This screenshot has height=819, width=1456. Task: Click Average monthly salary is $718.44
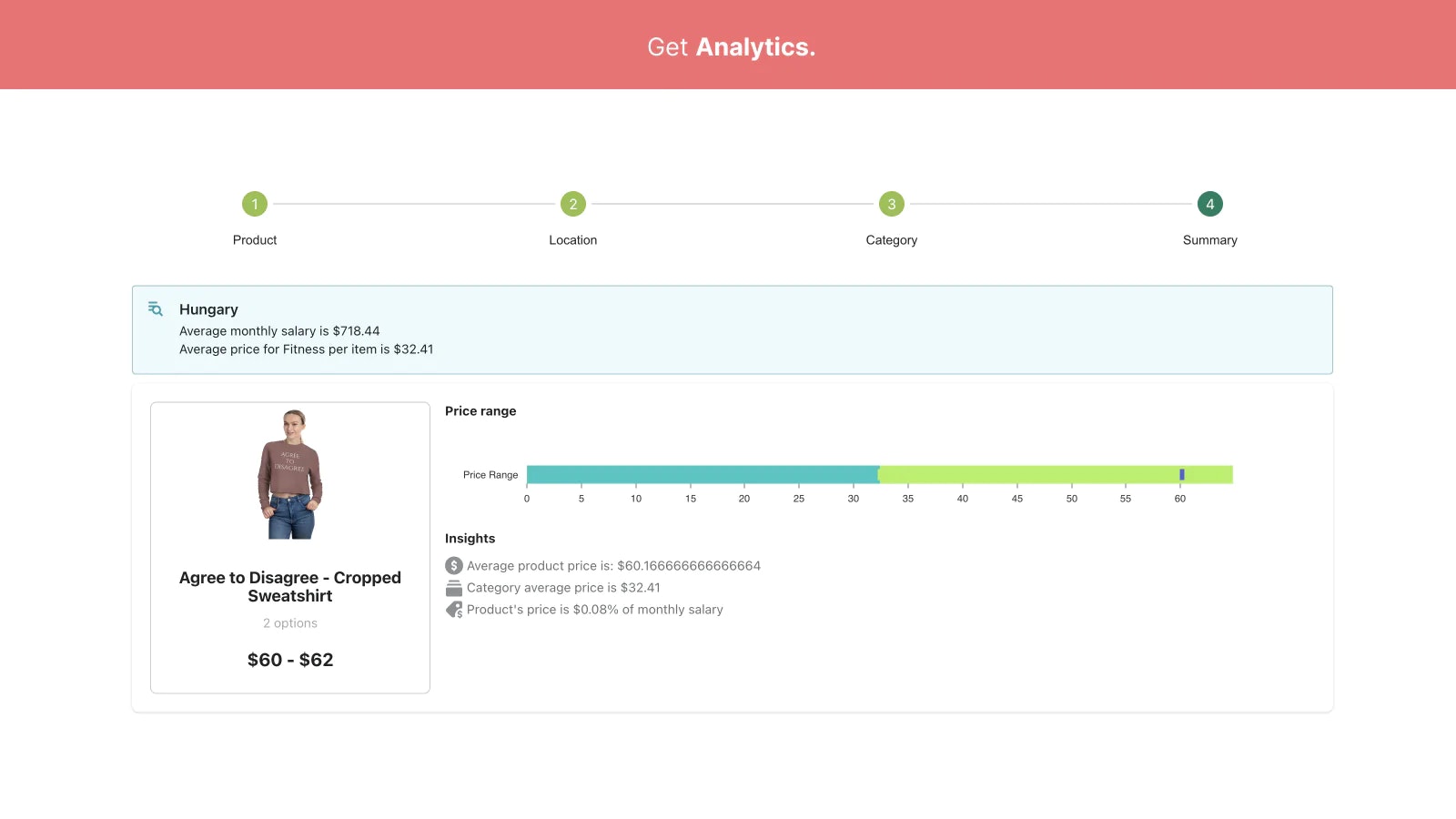pos(279,331)
